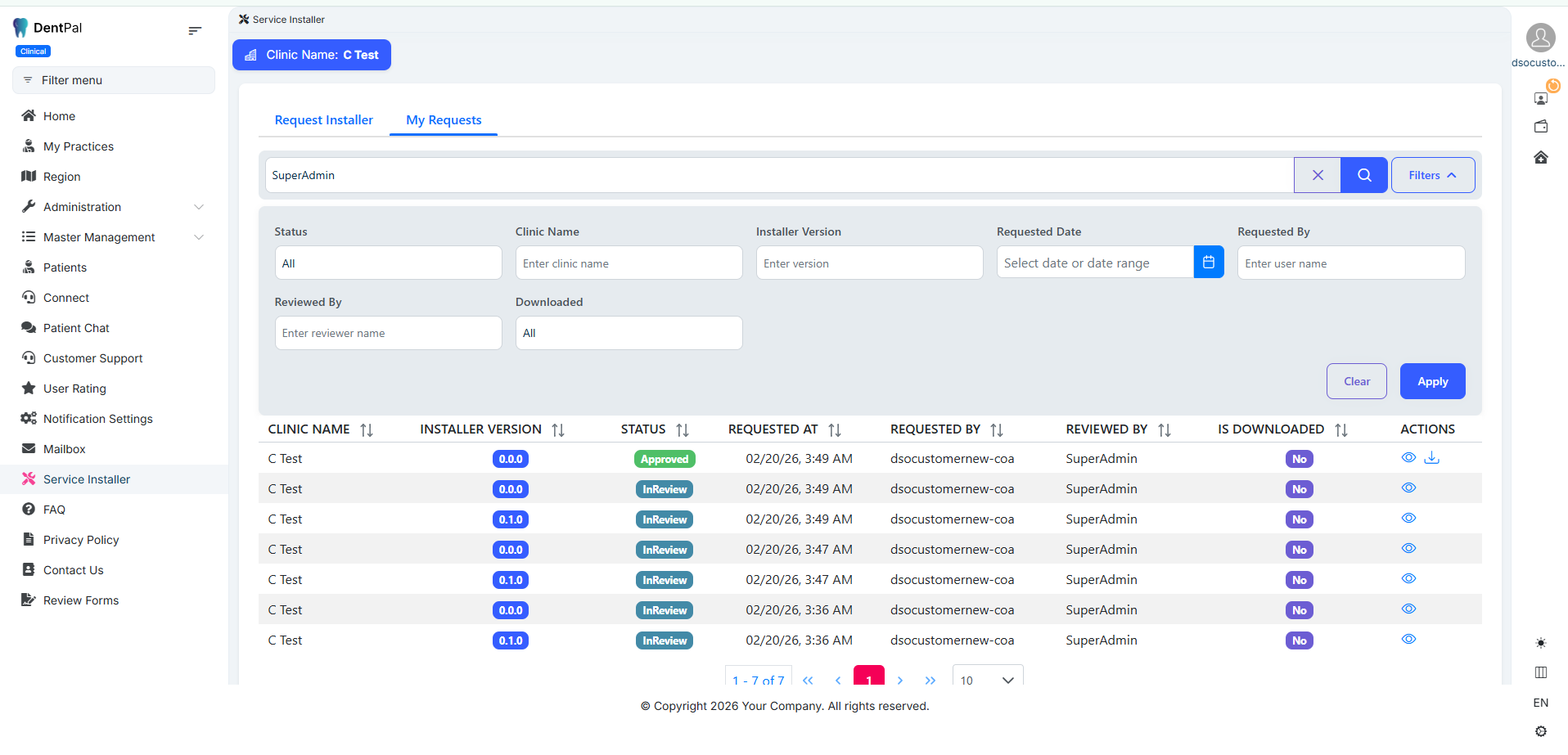This screenshot has height=755, width=1568.
Task: Click the Enter clinic name field
Action: [628, 263]
